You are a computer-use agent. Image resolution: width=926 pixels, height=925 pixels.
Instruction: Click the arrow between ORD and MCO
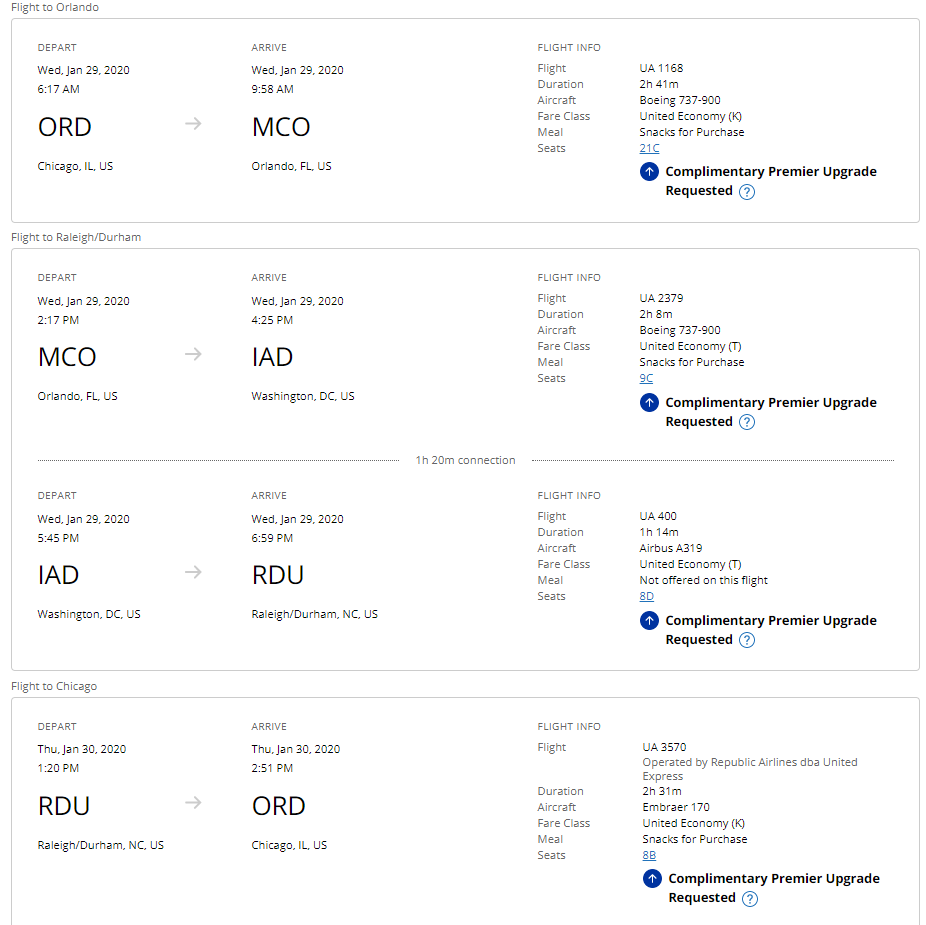click(194, 124)
